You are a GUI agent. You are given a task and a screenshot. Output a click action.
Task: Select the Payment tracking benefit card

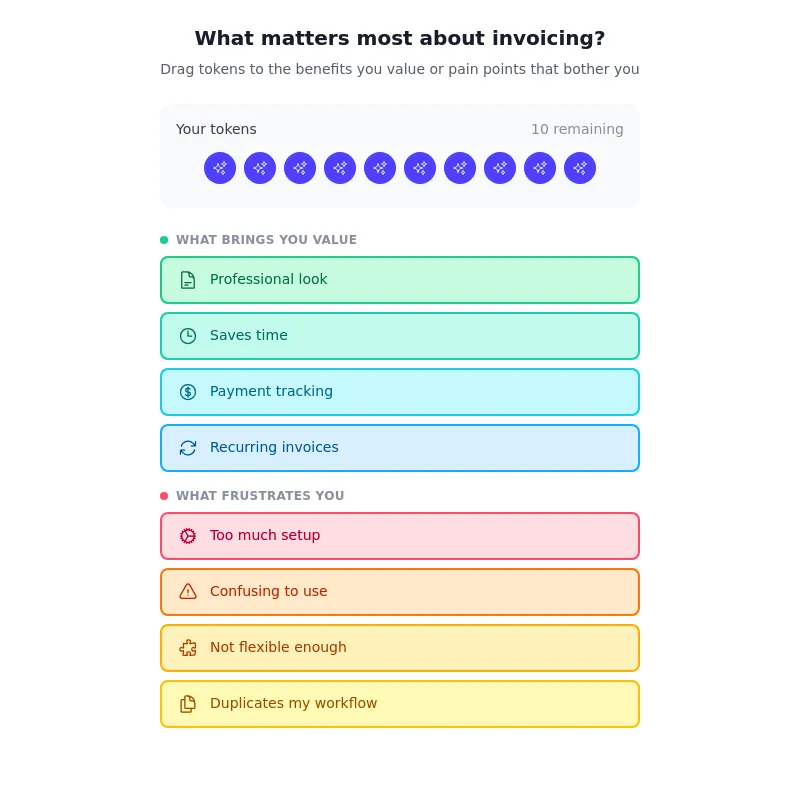click(x=400, y=391)
